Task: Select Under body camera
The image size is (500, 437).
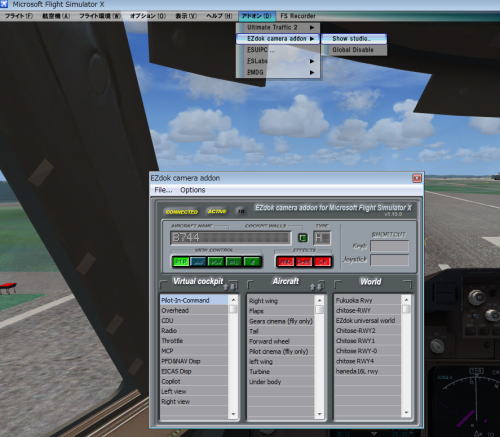Action: click(x=281, y=382)
